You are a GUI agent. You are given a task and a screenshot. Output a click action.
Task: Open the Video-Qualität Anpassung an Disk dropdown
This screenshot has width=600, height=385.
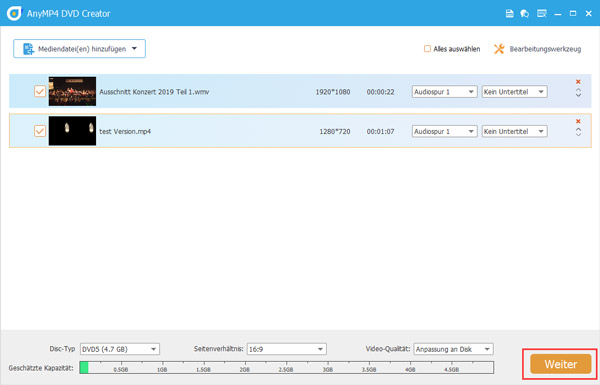453,349
